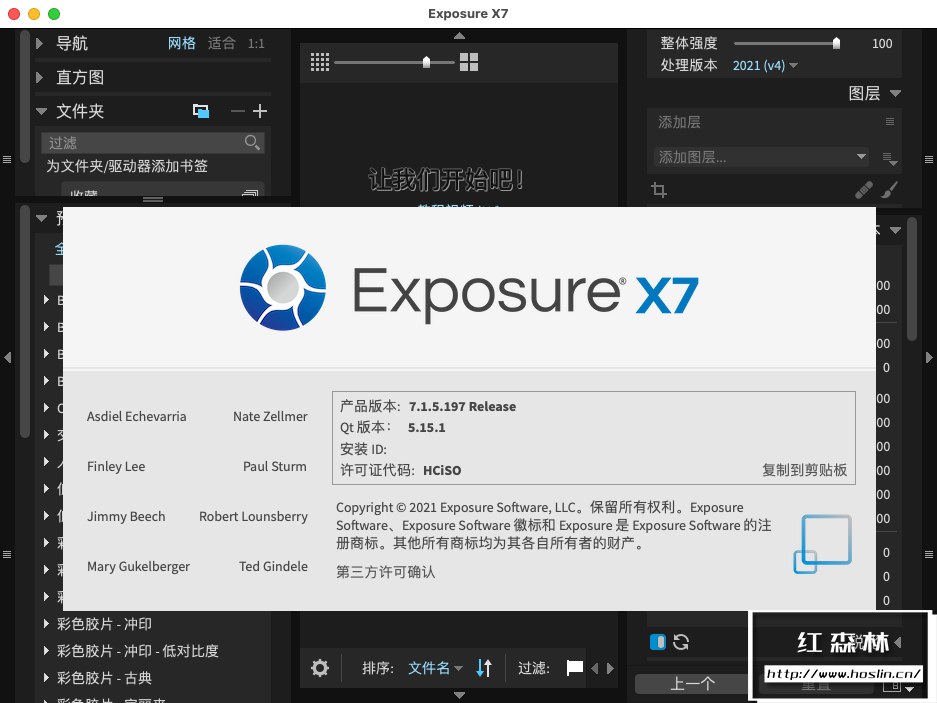Click the product version 7.1.5.197 Release

[x=462, y=406]
